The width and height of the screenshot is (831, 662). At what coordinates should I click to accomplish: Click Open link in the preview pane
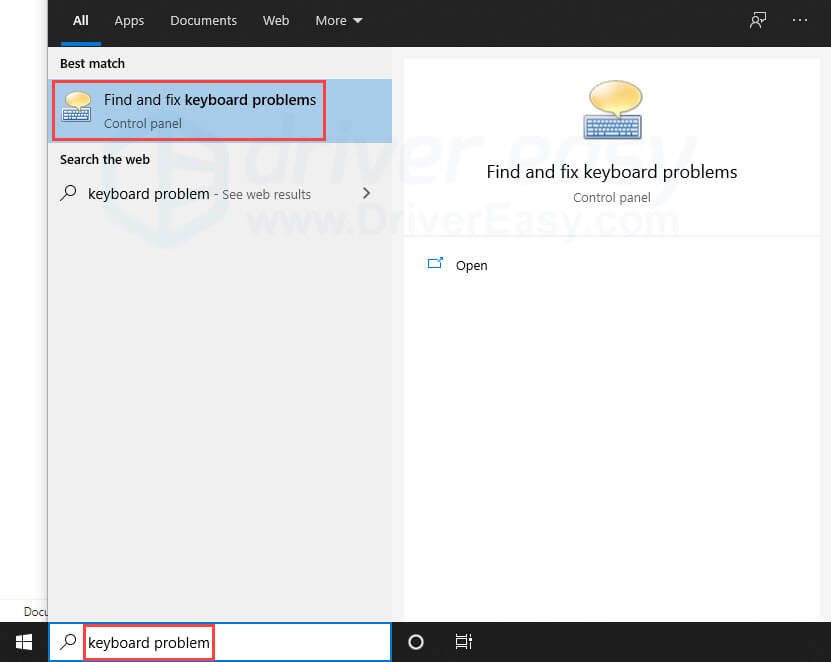[471, 265]
